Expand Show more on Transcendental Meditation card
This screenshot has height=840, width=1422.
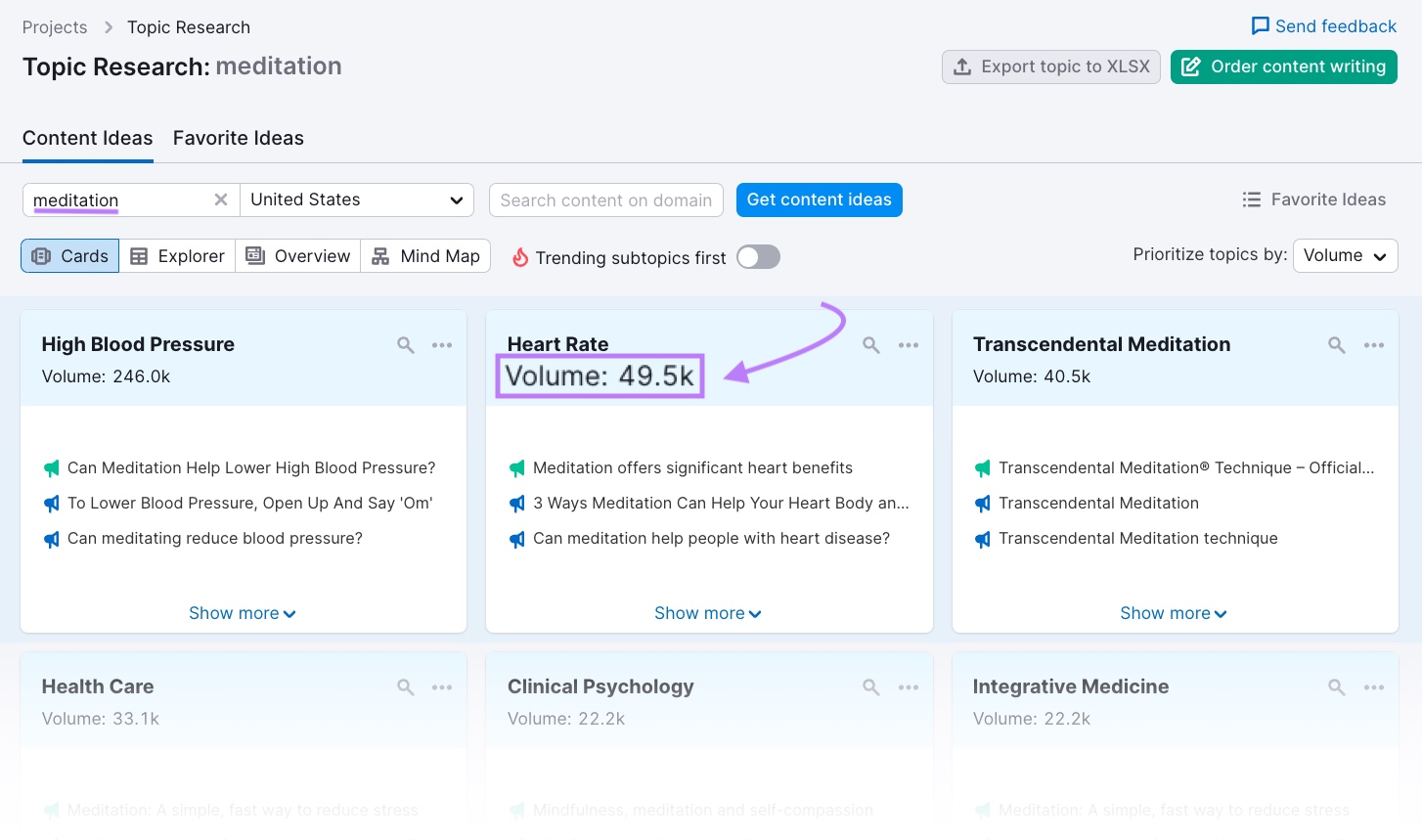tap(1173, 613)
